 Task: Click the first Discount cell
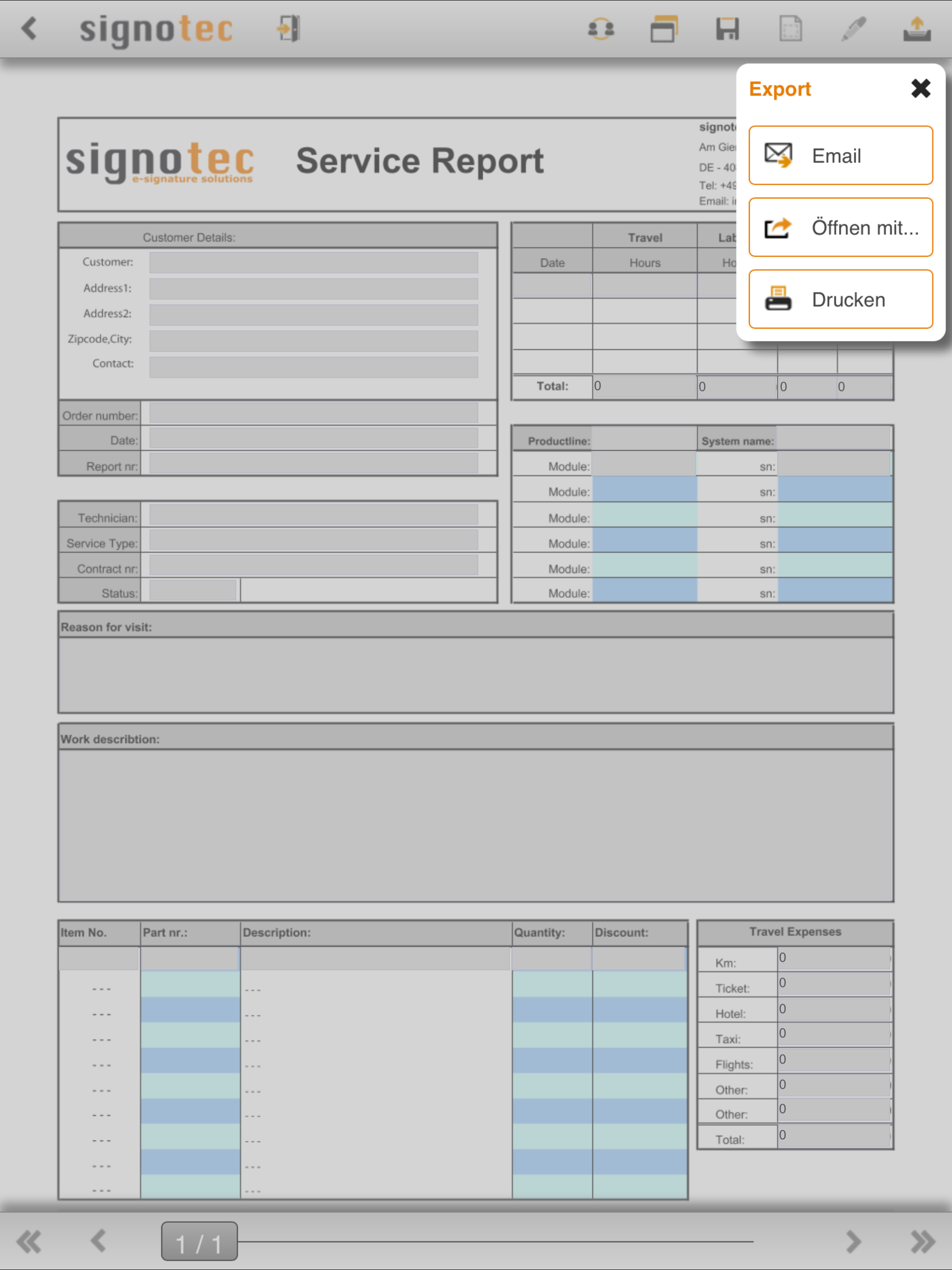639,959
